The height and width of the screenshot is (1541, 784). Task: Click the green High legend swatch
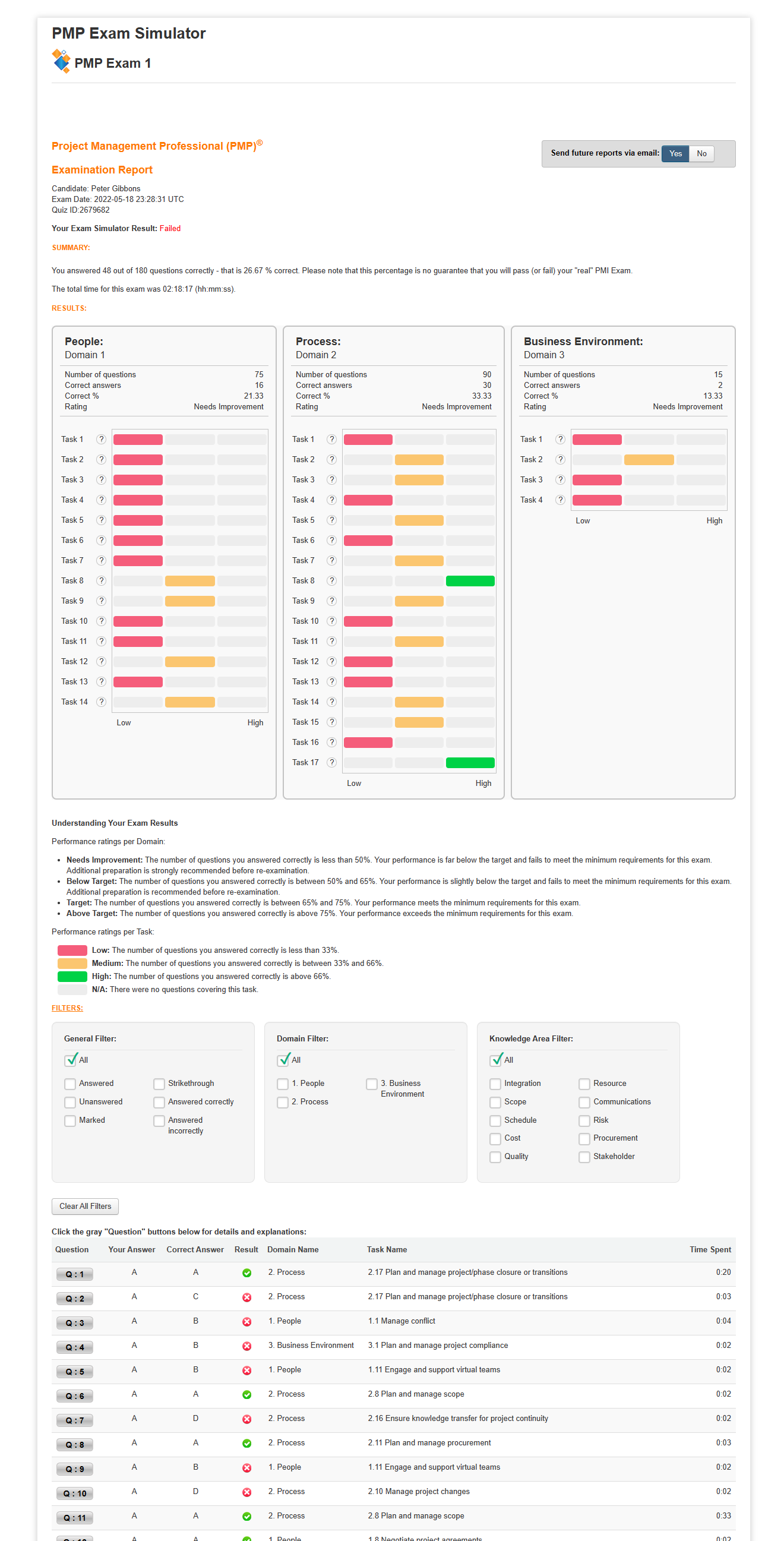(72, 977)
